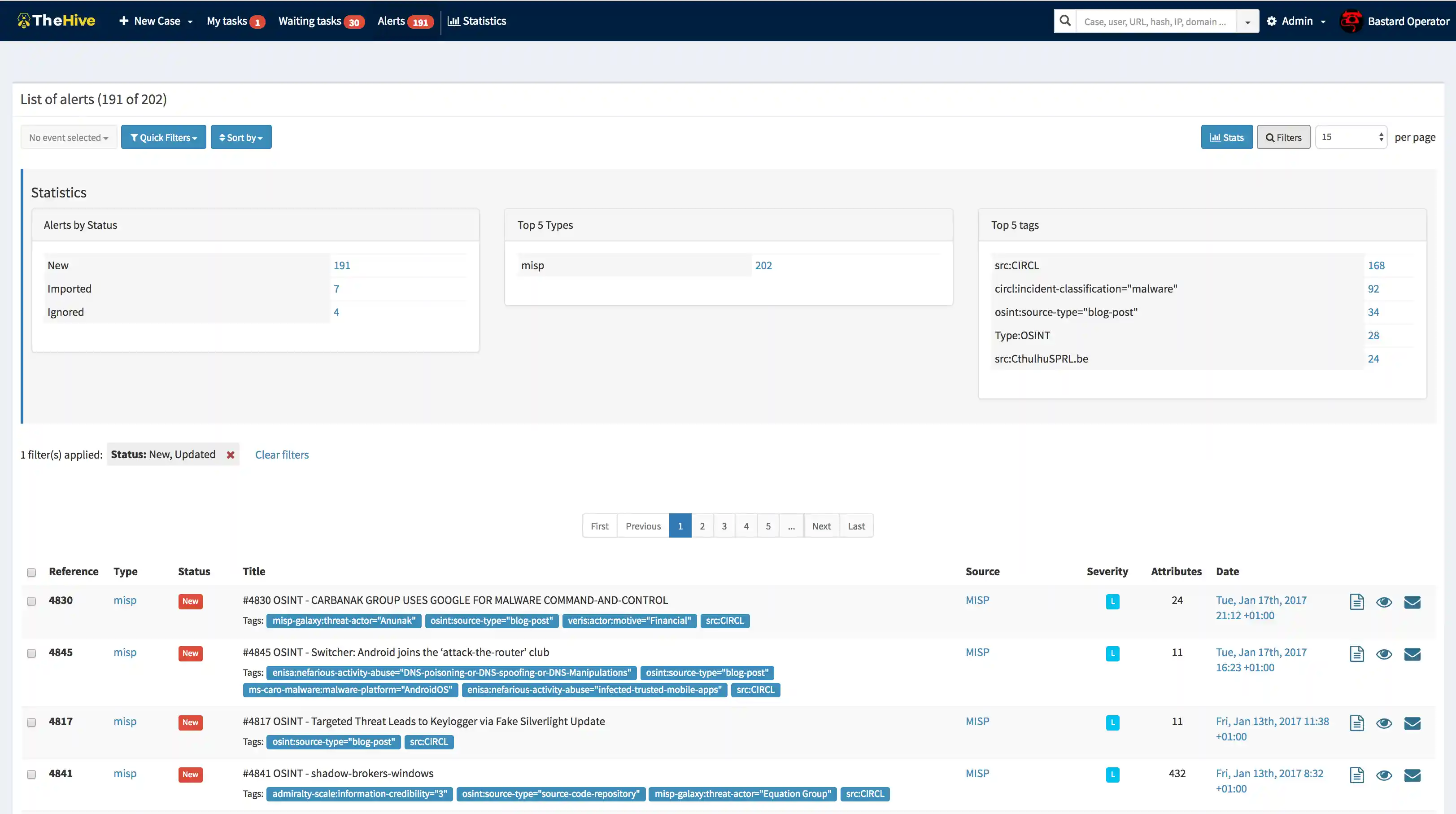This screenshot has width=1456, height=814.
Task: Remove the Status filter with red X
Action: pos(231,455)
